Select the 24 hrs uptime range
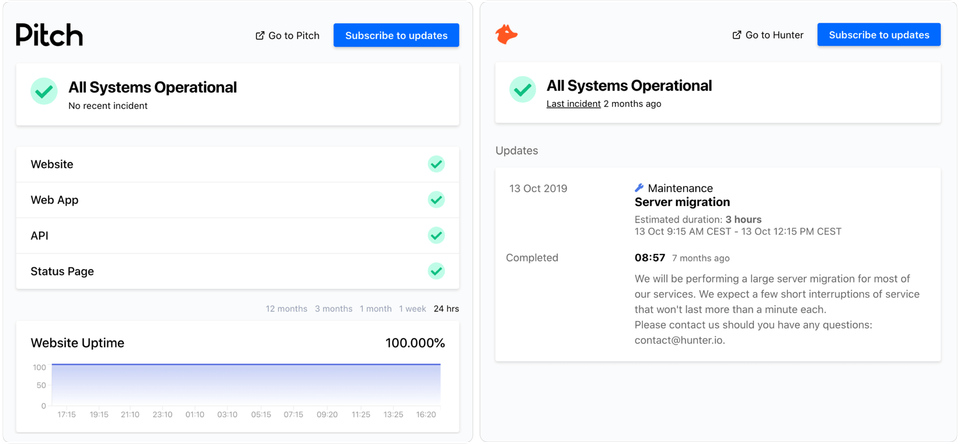The image size is (960, 444). 446,309
